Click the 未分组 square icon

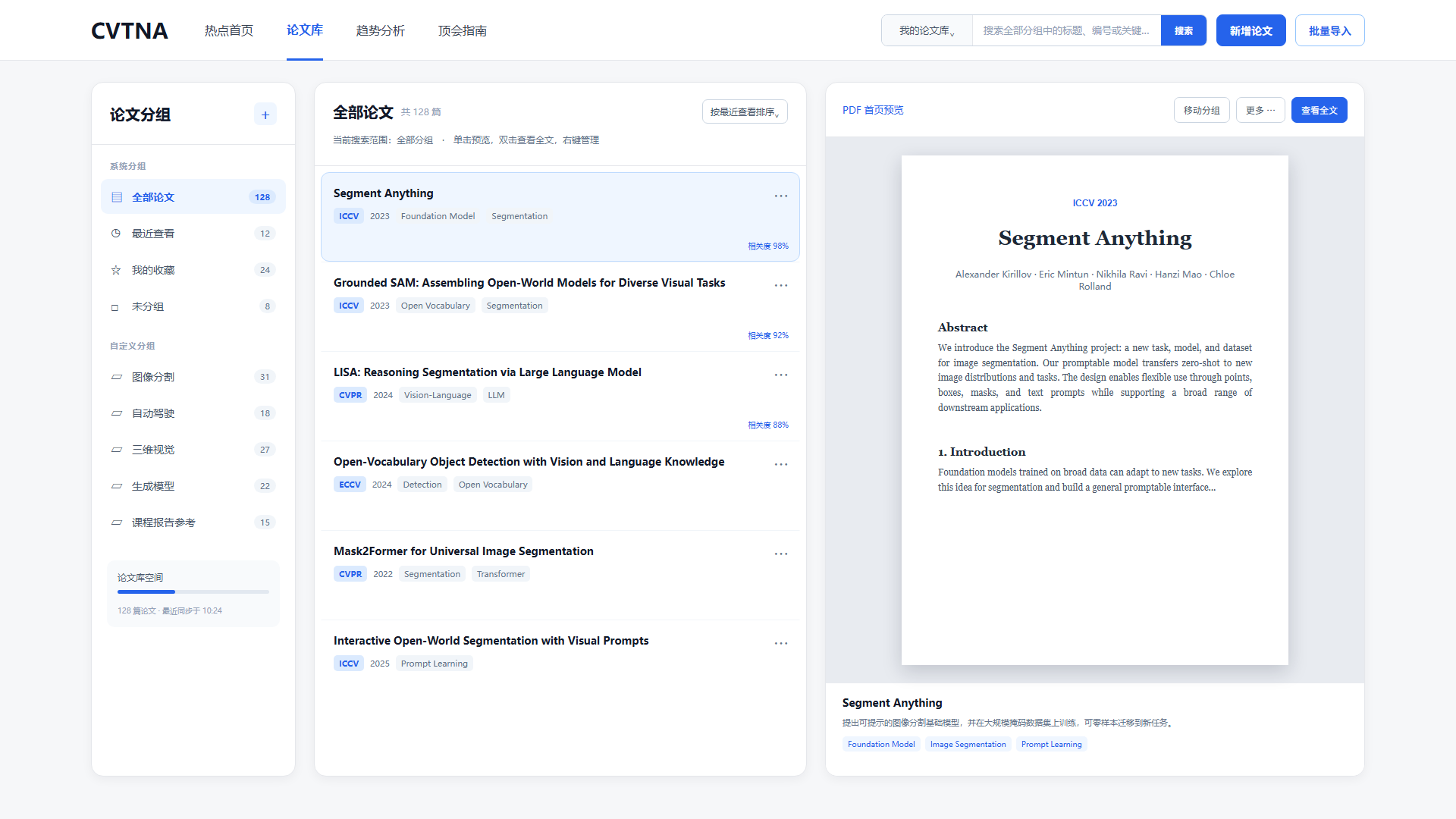point(115,307)
